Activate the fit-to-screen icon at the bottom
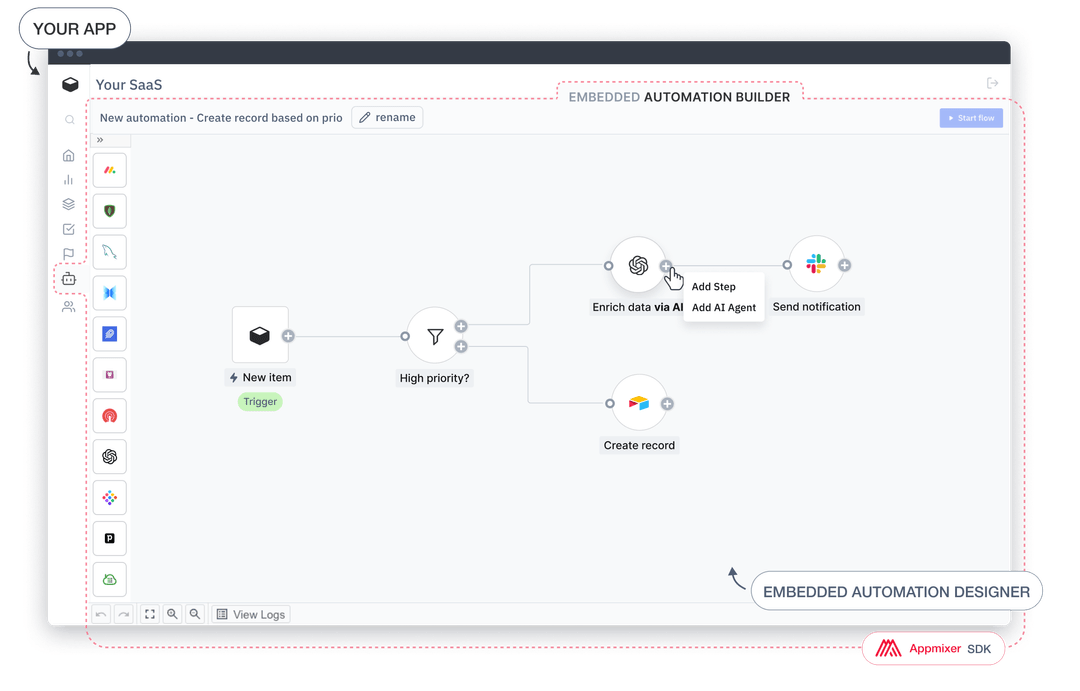Image resolution: width=1080 pixels, height=691 pixels. (152, 613)
